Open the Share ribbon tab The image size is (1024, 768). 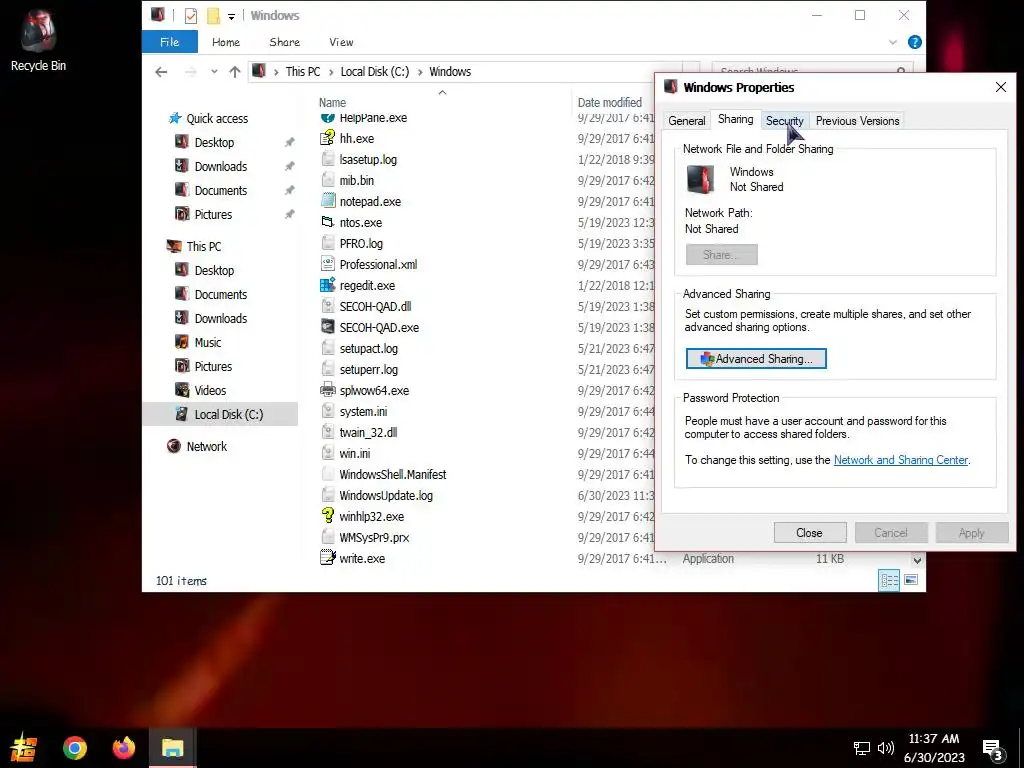[285, 42]
